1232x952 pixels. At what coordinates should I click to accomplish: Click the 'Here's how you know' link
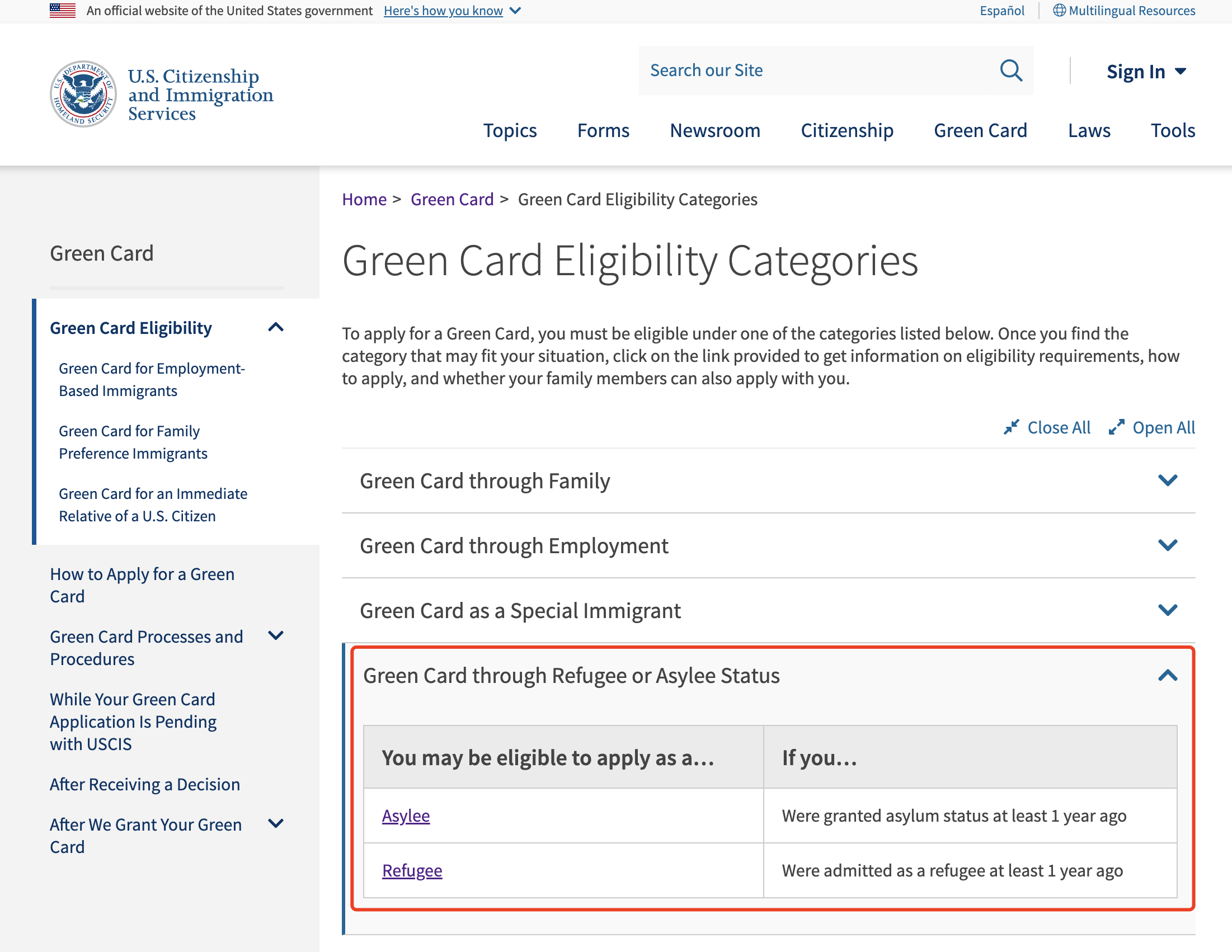pyautogui.click(x=443, y=11)
